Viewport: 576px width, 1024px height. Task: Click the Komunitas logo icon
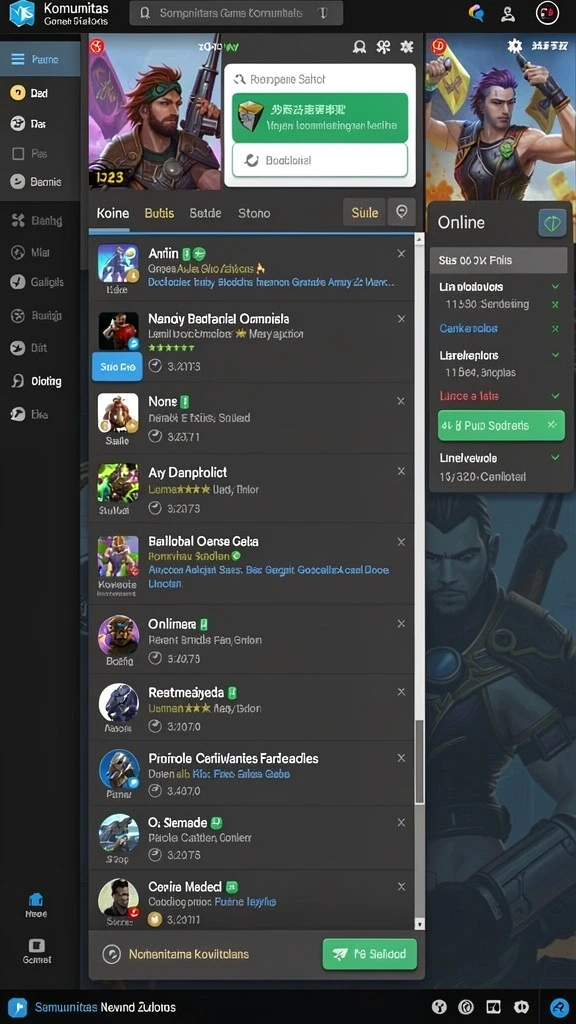(x=20, y=13)
